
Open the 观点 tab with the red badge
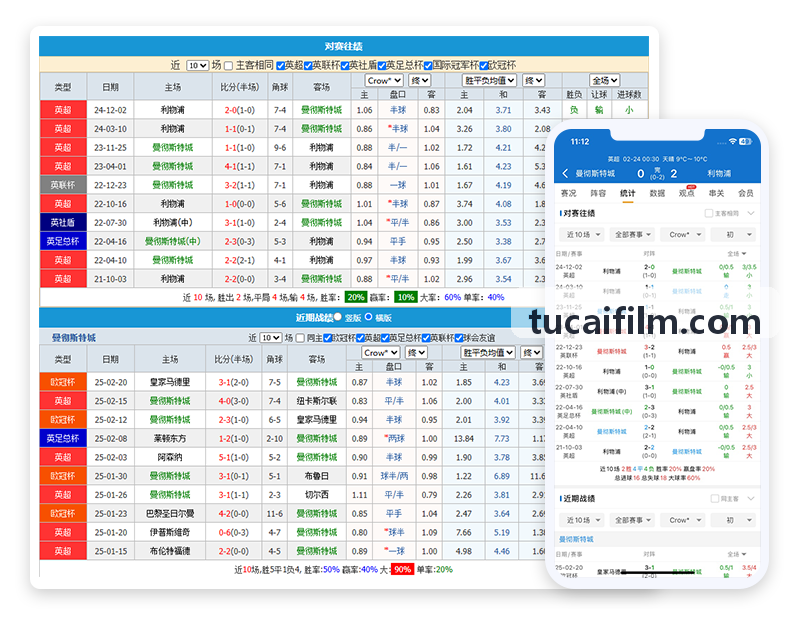click(687, 193)
